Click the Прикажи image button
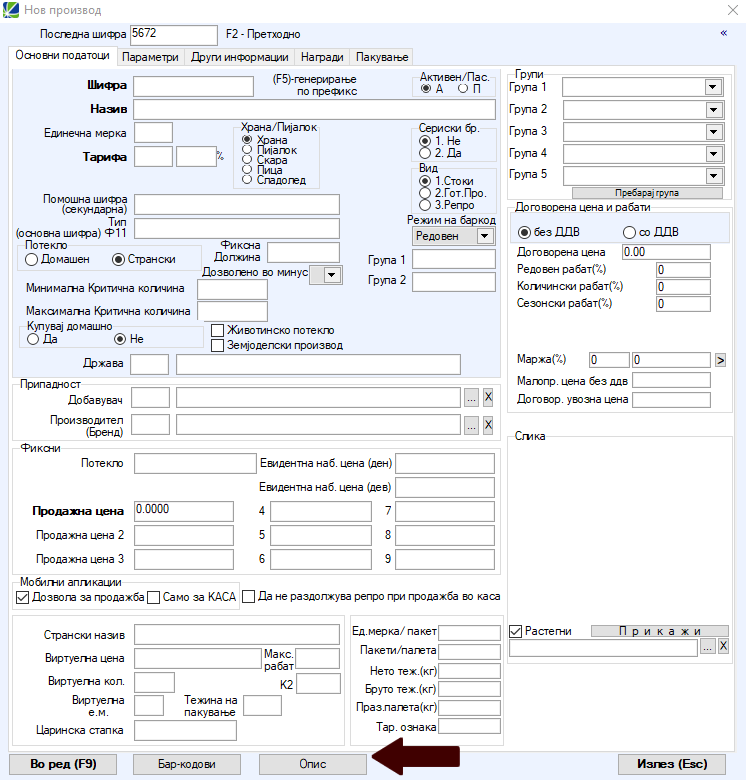 pyautogui.click(x=660, y=631)
